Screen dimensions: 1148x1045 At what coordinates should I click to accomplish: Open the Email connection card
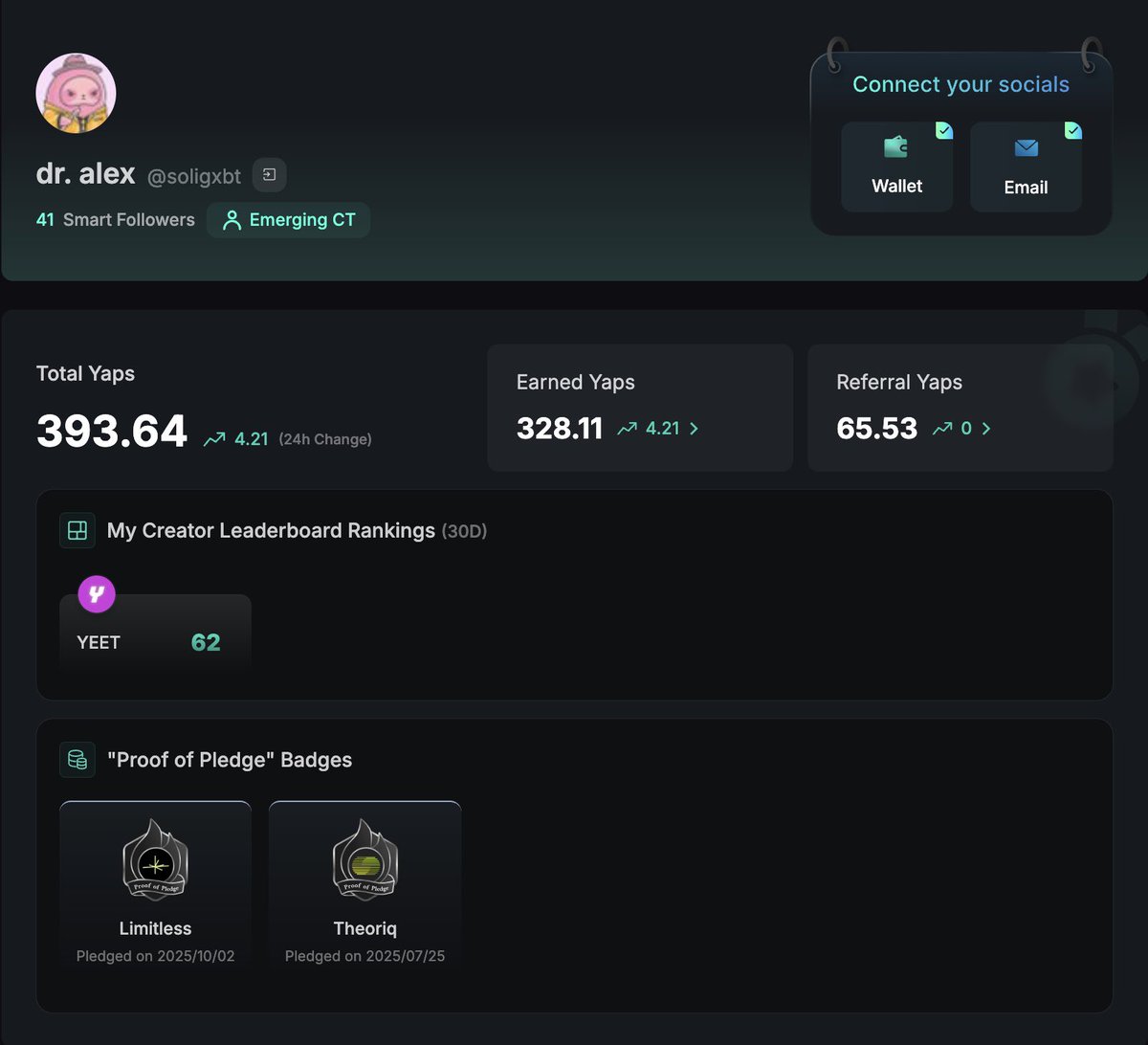pyautogui.click(x=1026, y=166)
